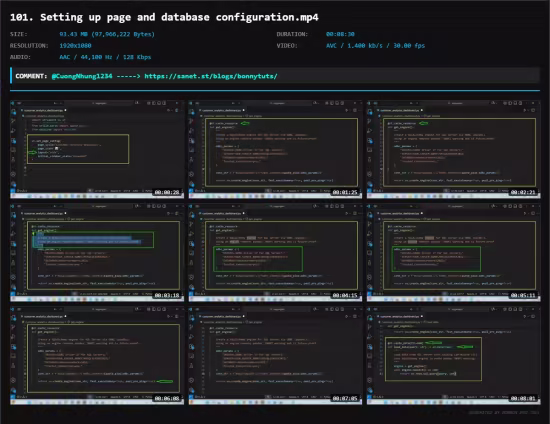Screen dimensions: 550x424
Task: Click the 'COMMENT:' label
Action: click(x=31, y=76)
